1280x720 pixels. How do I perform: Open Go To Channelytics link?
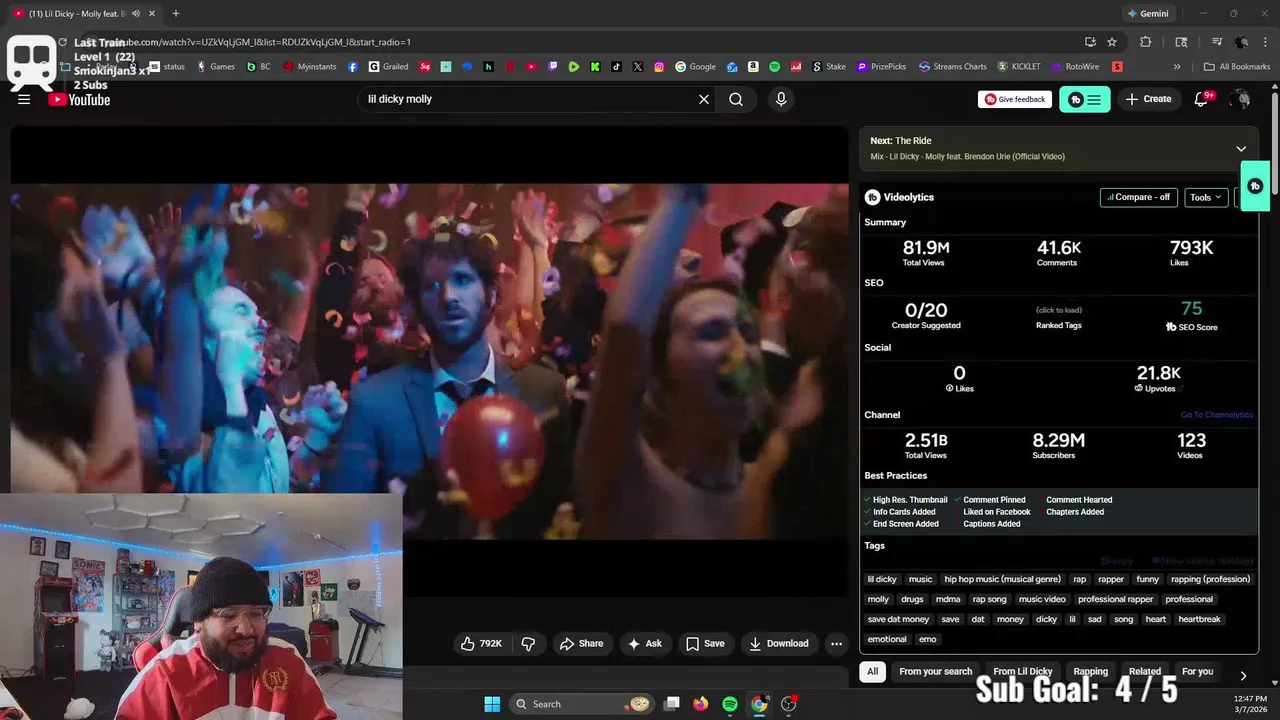pyautogui.click(x=1216, y=415)
